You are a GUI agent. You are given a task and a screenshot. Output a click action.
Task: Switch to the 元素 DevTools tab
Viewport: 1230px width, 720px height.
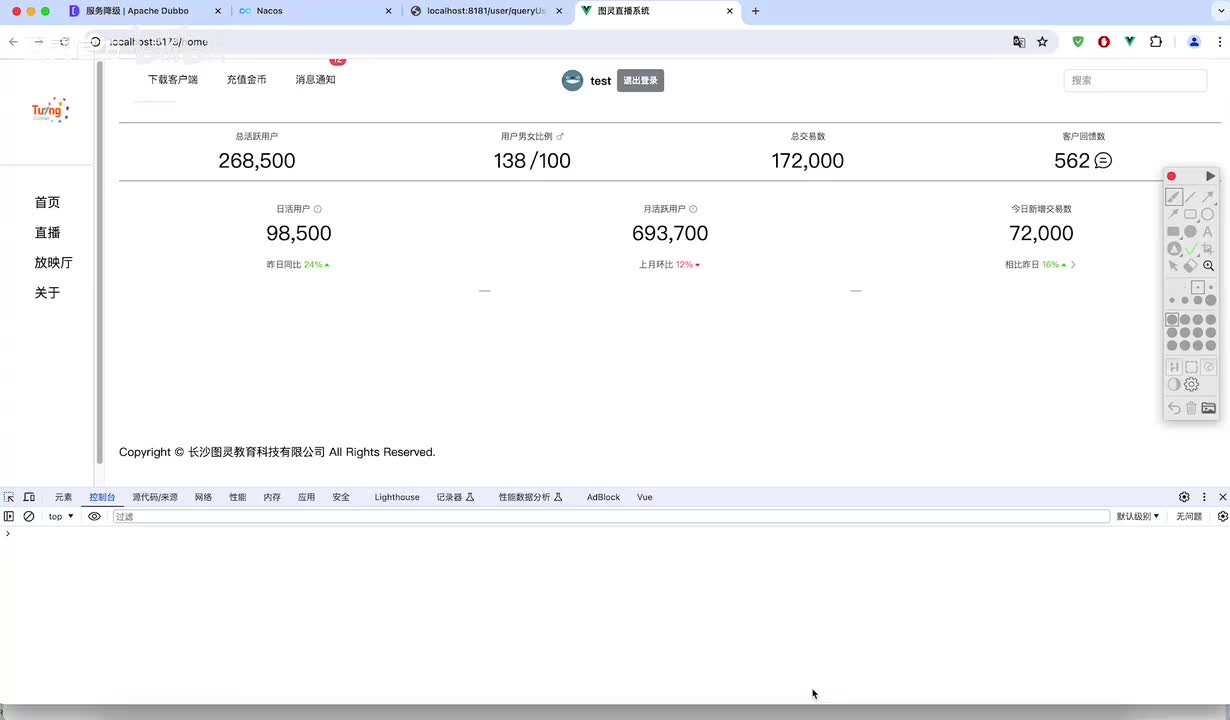(x=63, y=497)
